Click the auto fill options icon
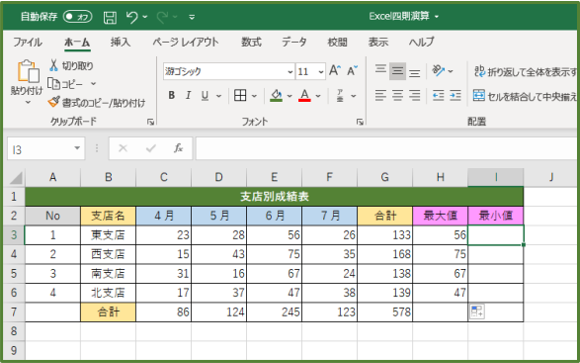This screenshot has width=580, height=363. pos(477,311)
